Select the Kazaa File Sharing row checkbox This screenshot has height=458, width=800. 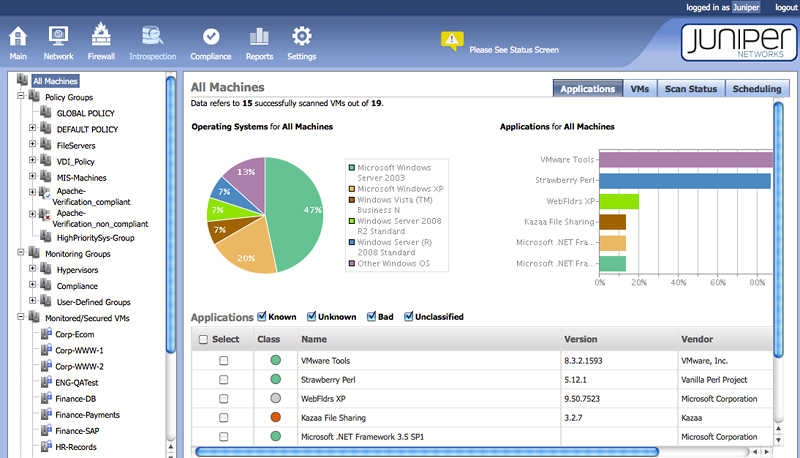224,417
